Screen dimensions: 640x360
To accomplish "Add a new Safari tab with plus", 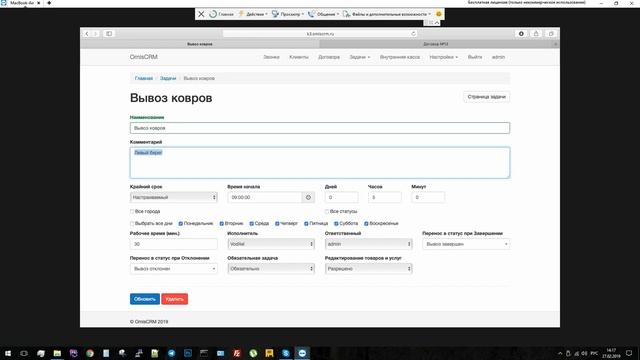I will pyautogui.click(x=556, y=44).
